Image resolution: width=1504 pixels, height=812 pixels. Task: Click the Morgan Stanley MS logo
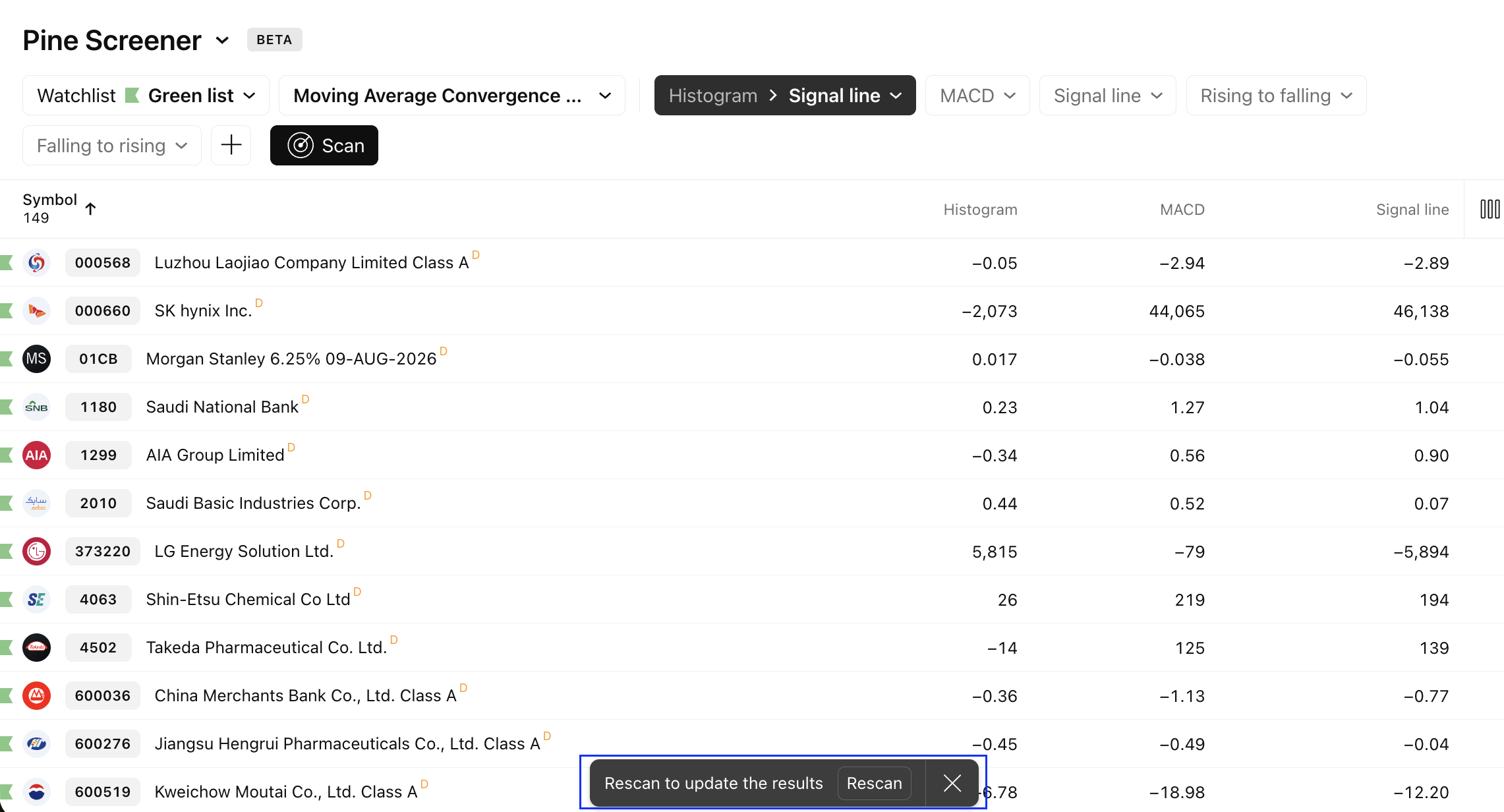tap(36, 359)
